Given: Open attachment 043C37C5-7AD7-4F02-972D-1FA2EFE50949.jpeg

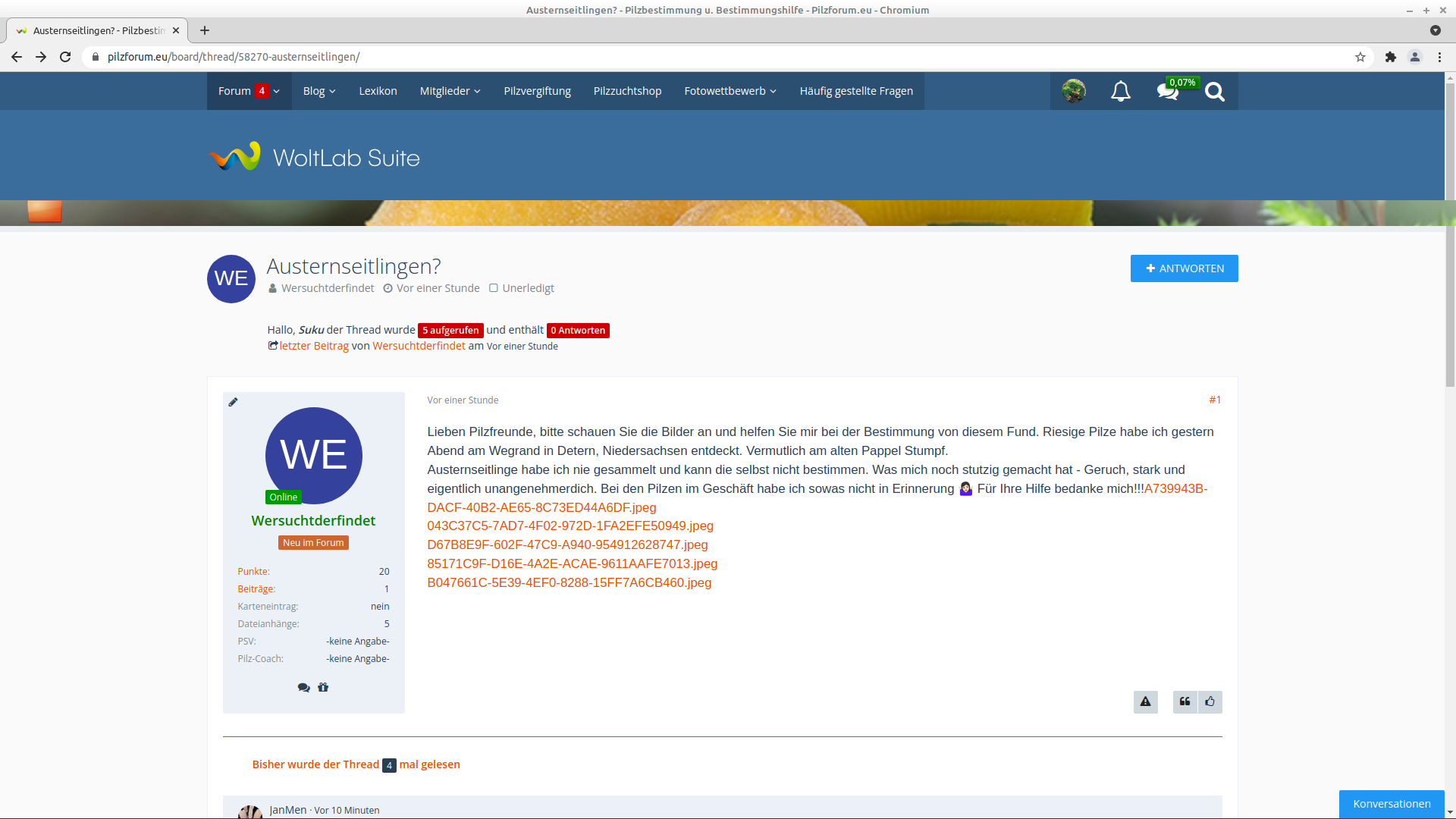Looking at the screenshot, I should point(570,526).
